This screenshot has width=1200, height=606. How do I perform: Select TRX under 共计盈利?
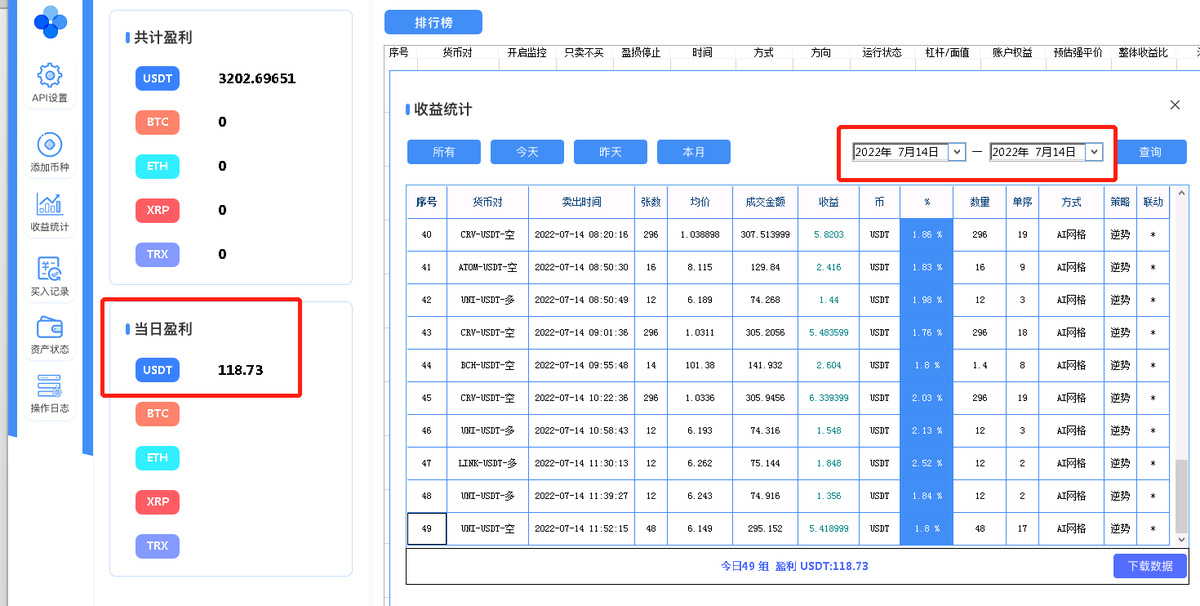[157, 254]
